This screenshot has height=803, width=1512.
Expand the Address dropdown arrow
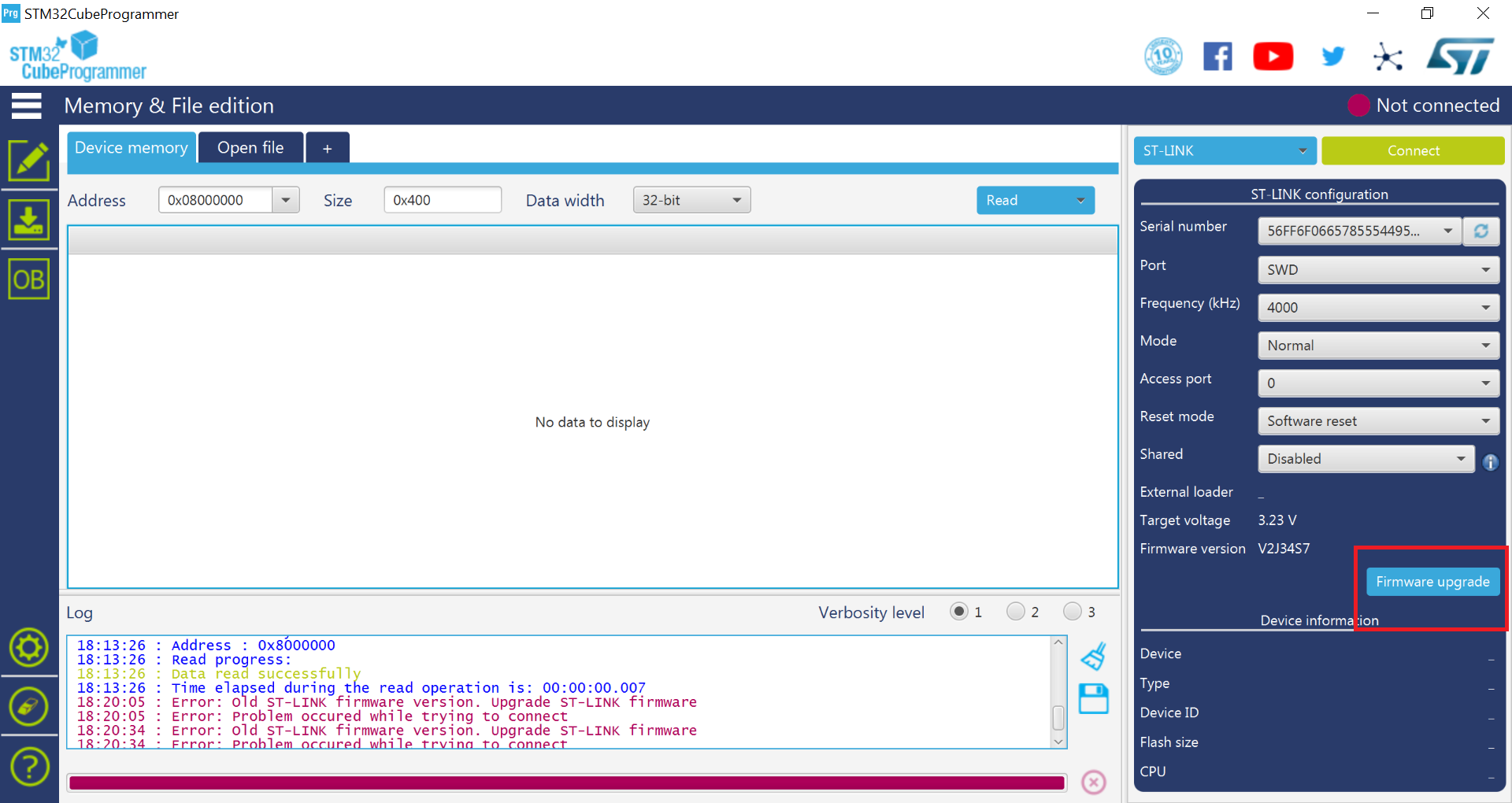click(286, 200)
